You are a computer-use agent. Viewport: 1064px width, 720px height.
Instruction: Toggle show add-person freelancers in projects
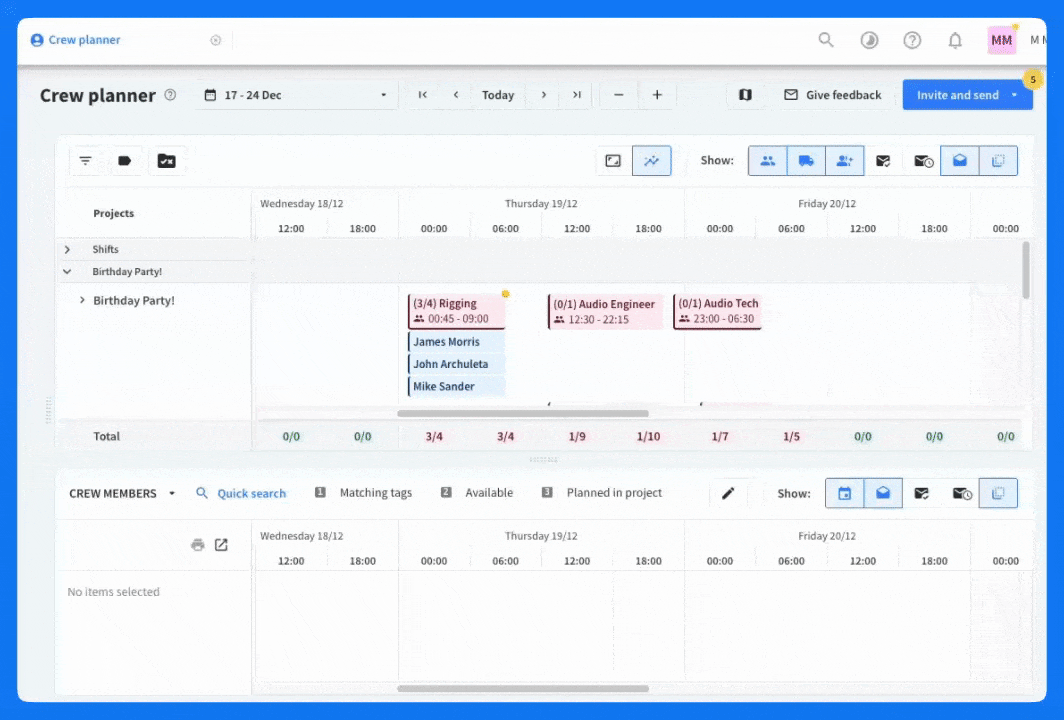pyautogui.click(x=845, y=161)
